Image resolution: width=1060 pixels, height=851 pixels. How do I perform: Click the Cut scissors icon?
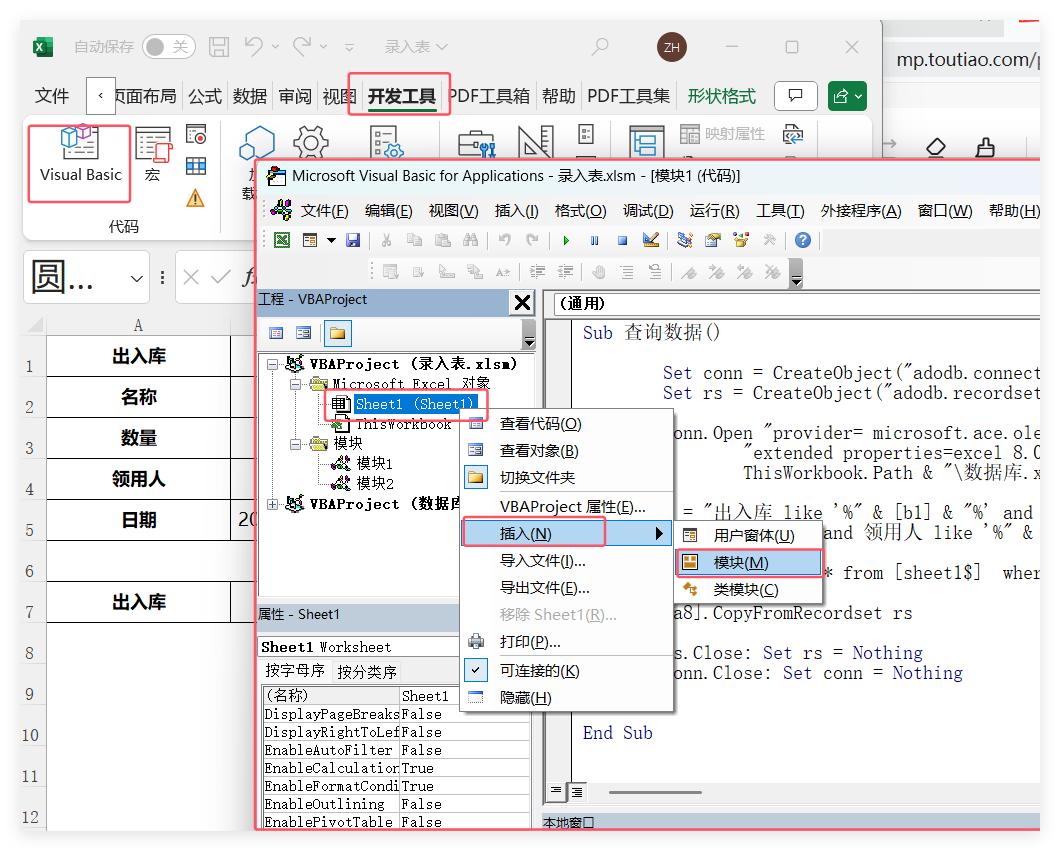tap(387, 240)
